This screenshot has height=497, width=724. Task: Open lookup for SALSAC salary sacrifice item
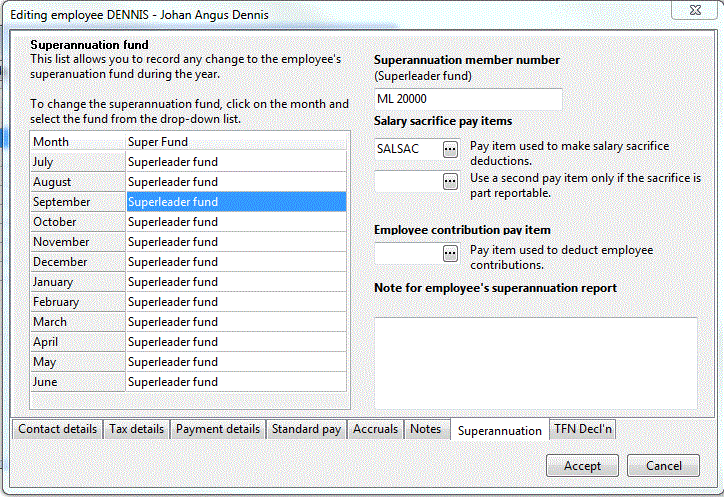[450, 149]
